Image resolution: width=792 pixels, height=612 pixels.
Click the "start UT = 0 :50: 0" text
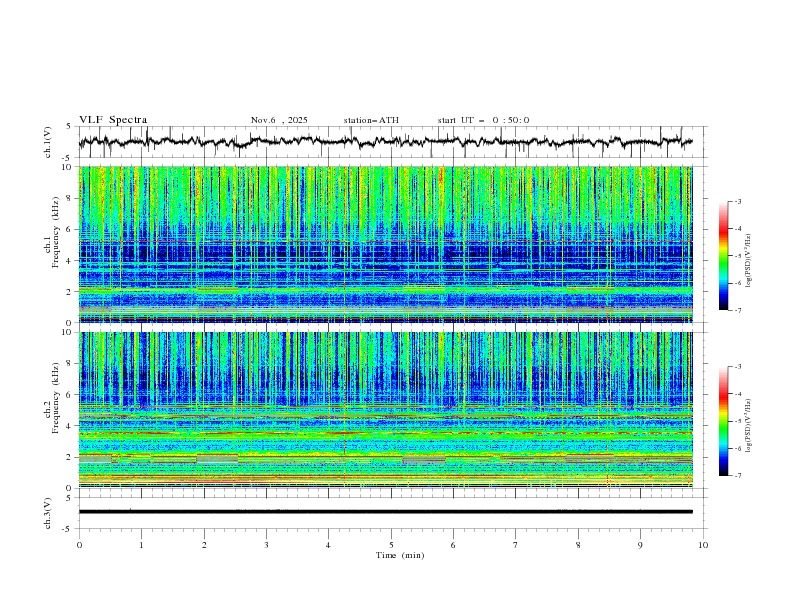pyautogui.click(x=483, y=120)
